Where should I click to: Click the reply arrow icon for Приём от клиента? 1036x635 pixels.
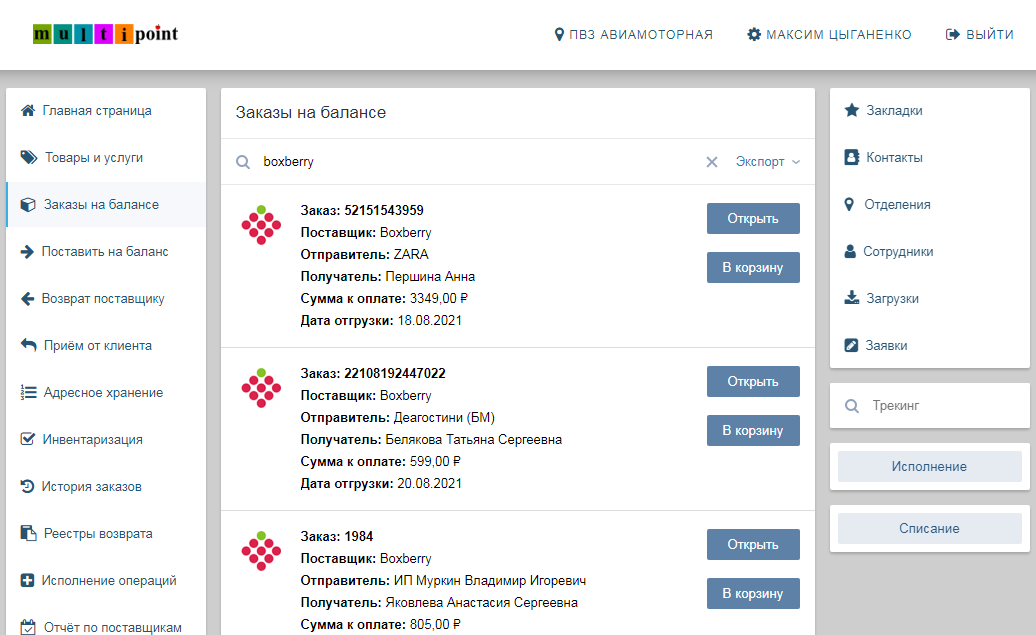tap(28, 345)
